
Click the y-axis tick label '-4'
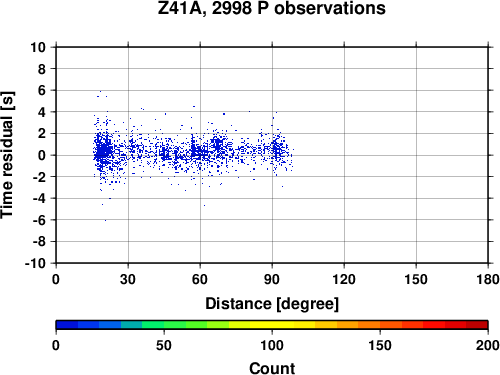[x=39, y=198]
